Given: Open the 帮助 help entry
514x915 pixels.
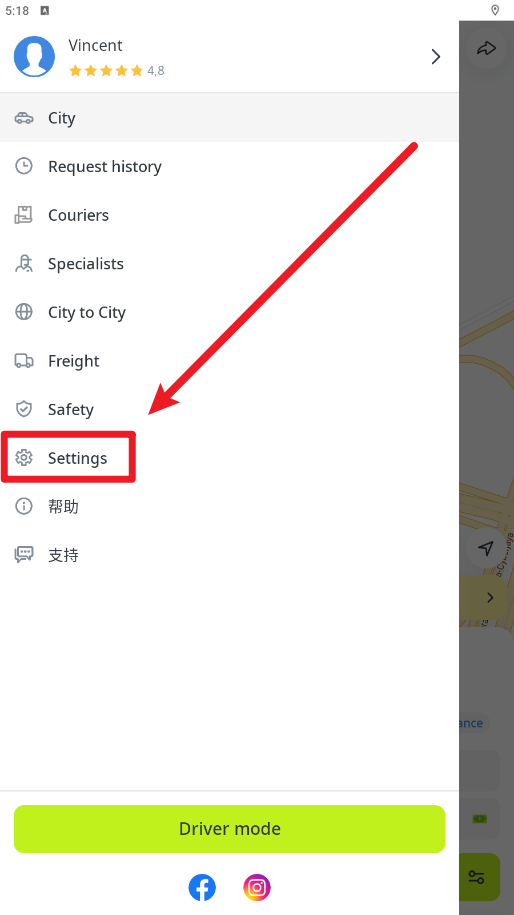Looking at the screenshot, I should [229, 507].
